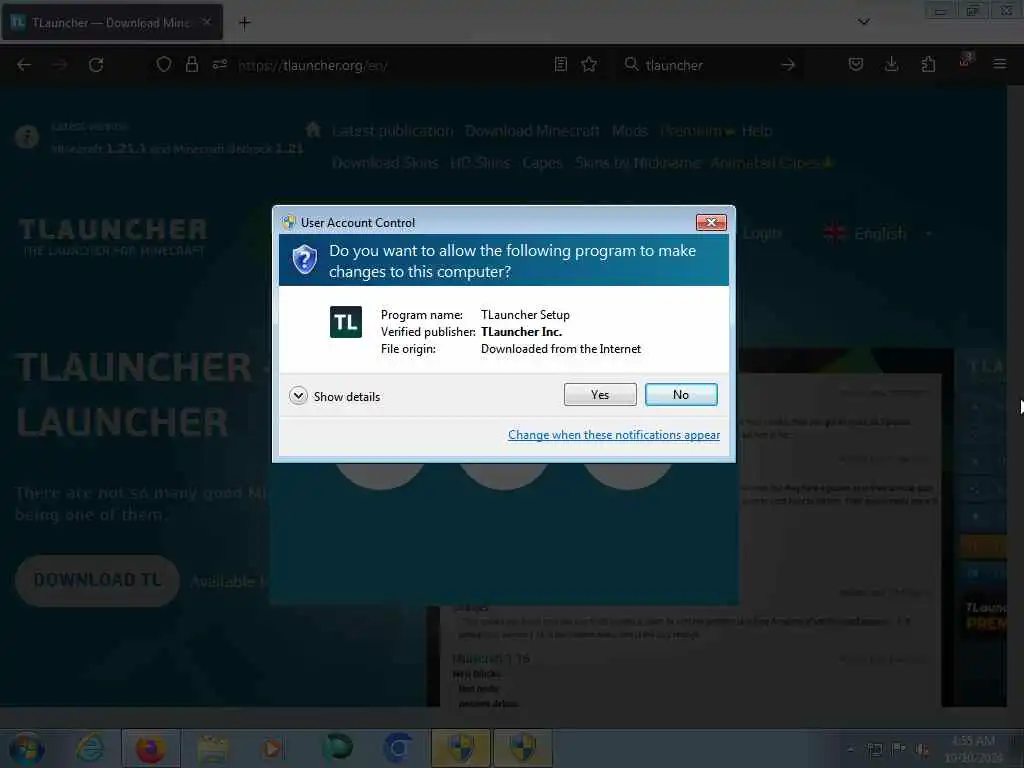This screenshot has width=1024, height=768.
Task: Click the home icon on TLauncher site
Action: click(313, 129)
